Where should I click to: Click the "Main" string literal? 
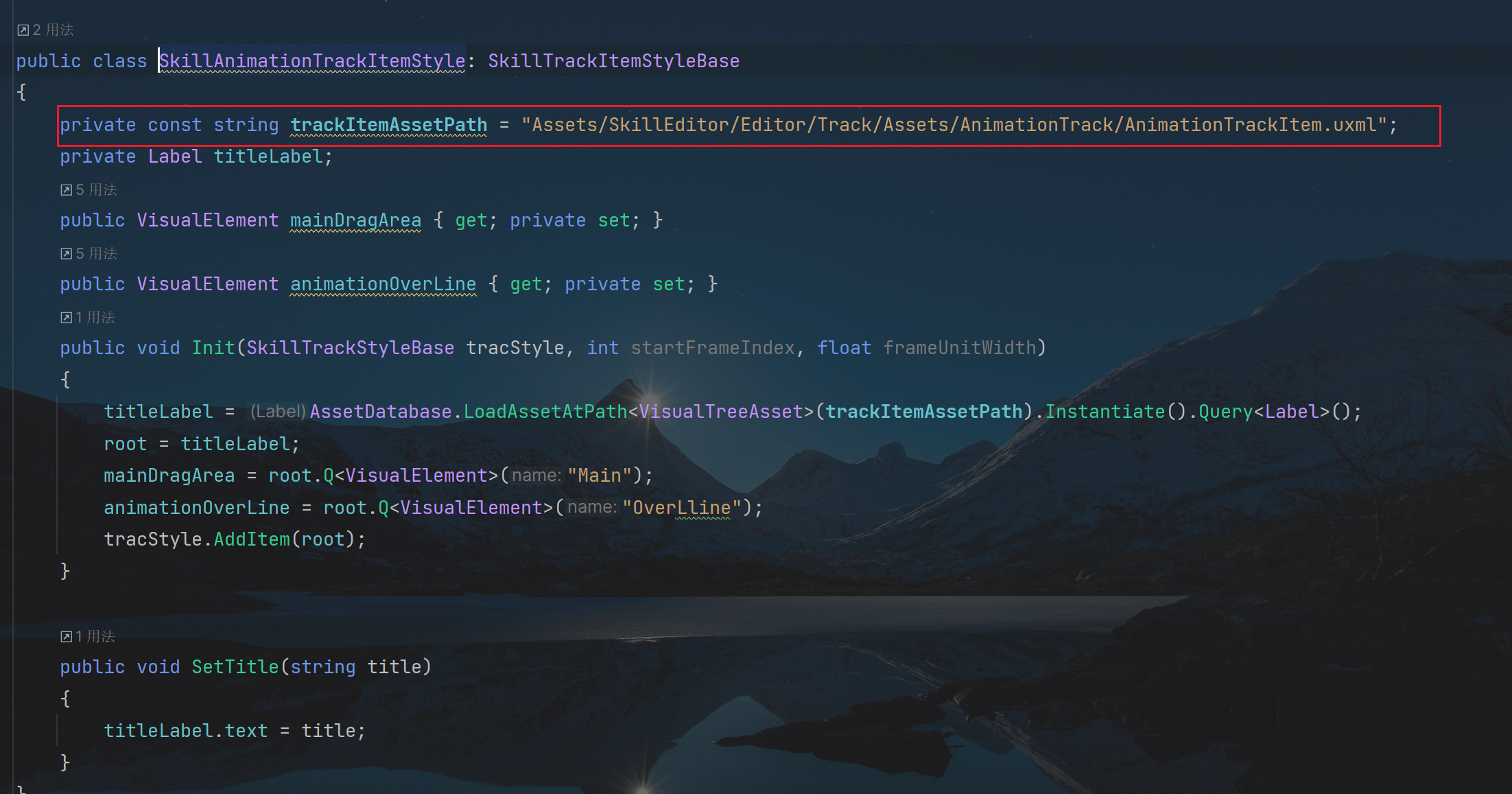pyautogui.click(x=600, y=476)
